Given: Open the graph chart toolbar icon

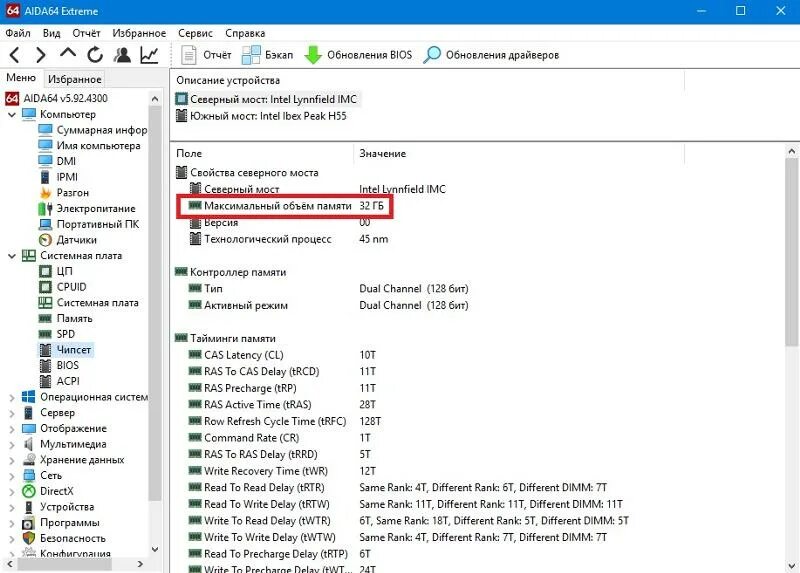Looking at the screenshot, I should pyautogui.click(x=149, y=55).
